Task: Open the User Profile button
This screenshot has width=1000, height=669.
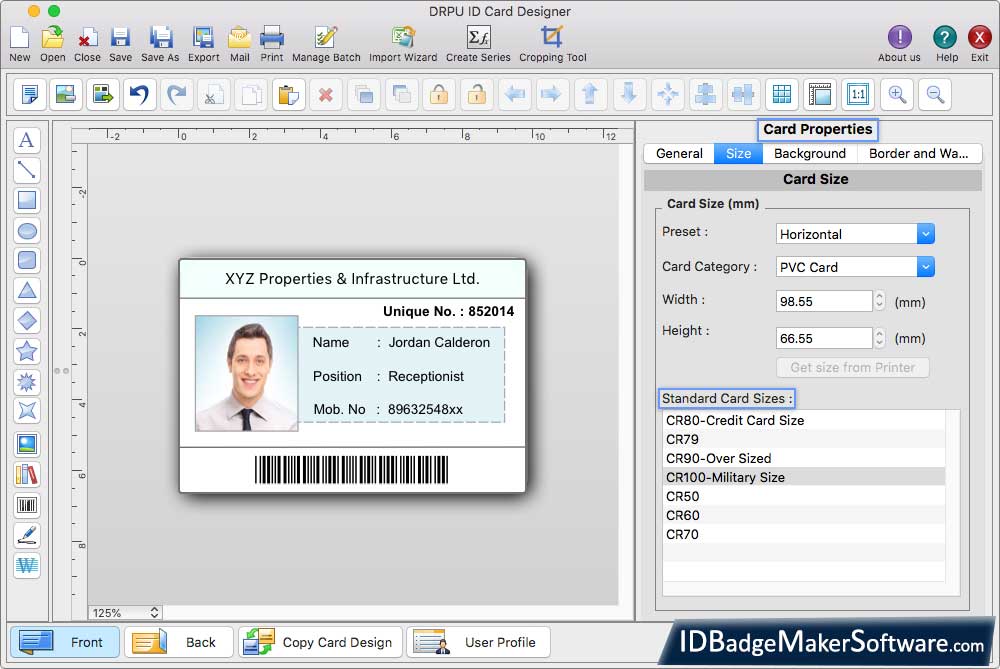Action: pyautogui.click(x=478, y=642)
